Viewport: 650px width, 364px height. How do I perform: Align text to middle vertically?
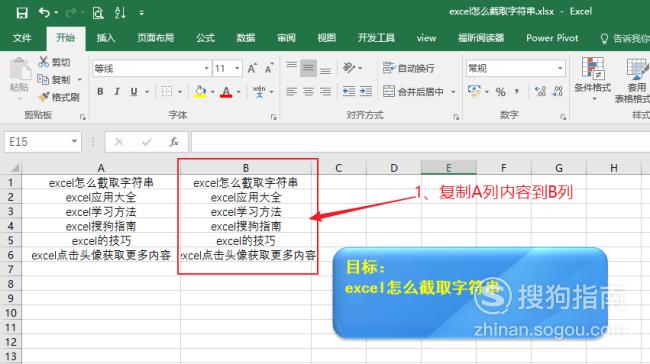coord(308,68)
